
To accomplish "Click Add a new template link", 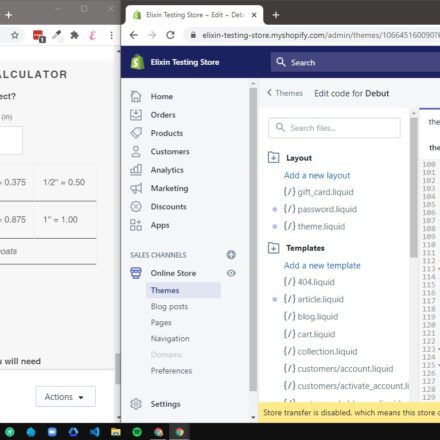I will click(x=322, y=265).
